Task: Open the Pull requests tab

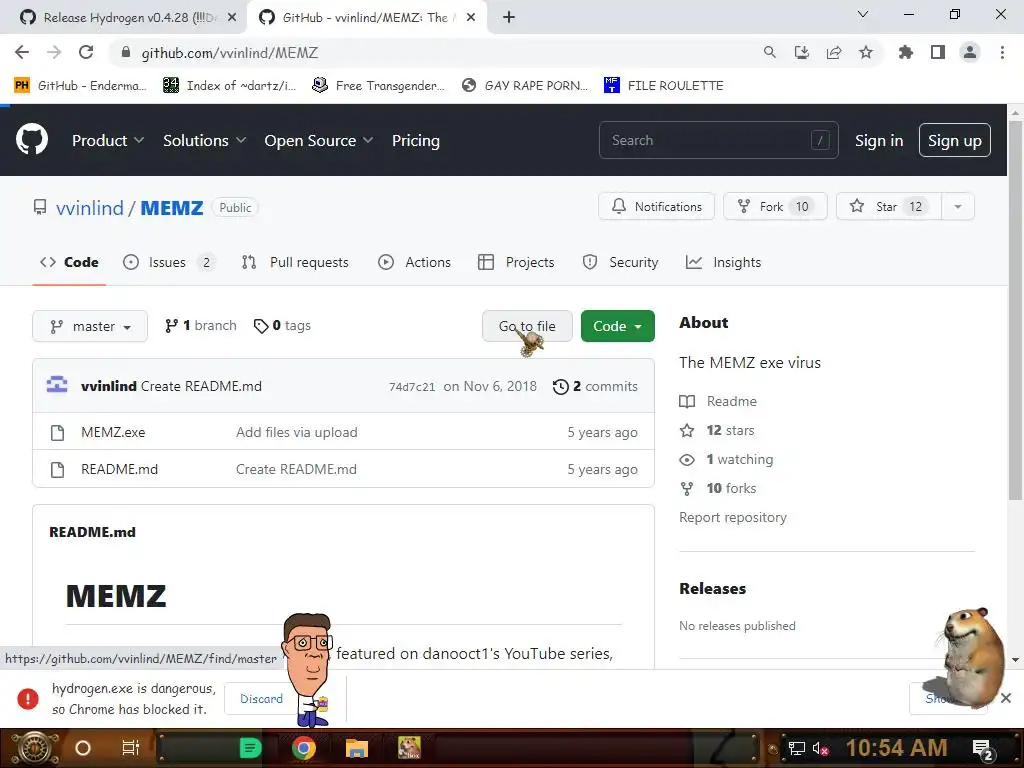Action: [x=295, y=263]
